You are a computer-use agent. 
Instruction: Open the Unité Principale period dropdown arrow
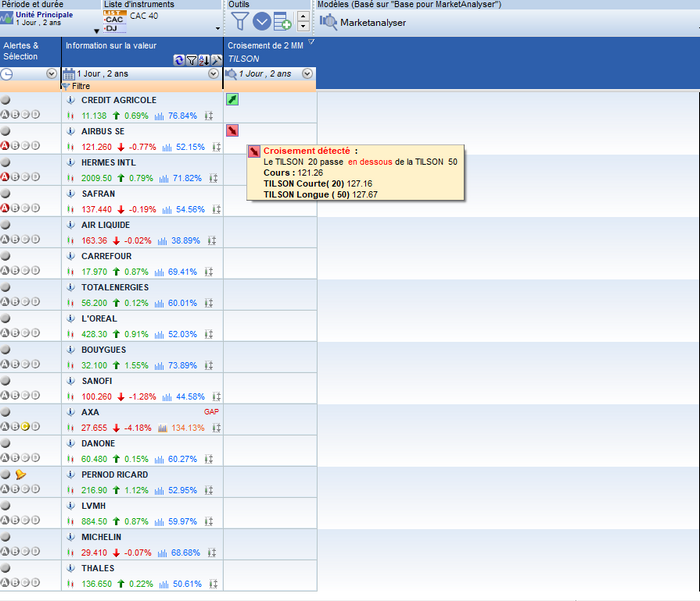click(96, 31)
